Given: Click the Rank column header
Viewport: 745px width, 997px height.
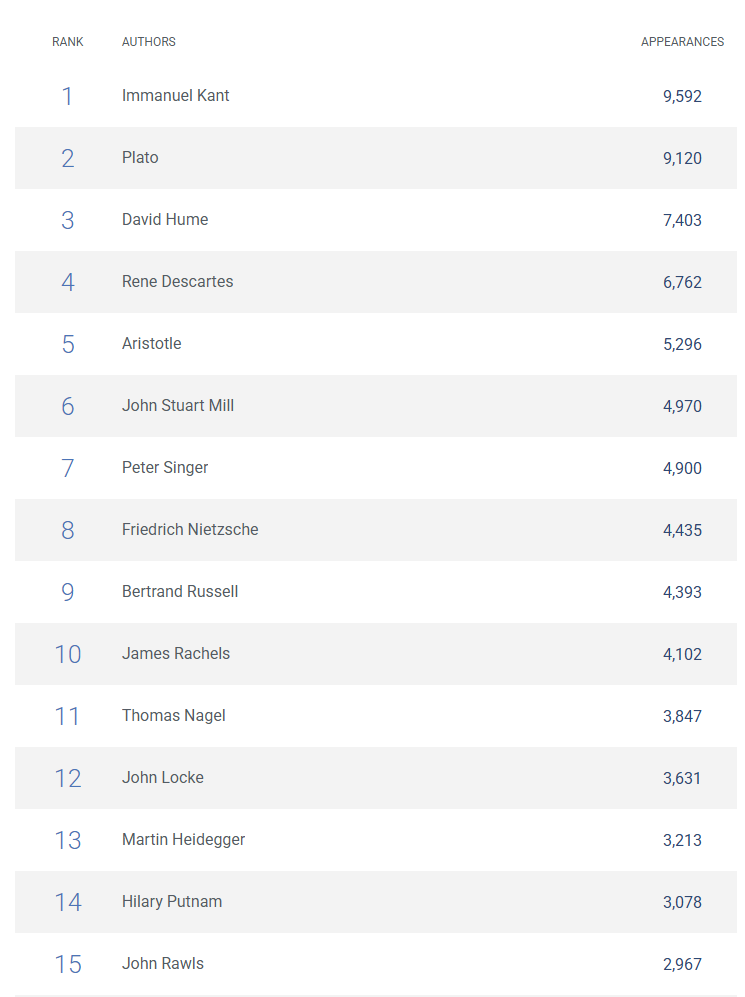Looking at the screenshot, I should tap(68, 42).
